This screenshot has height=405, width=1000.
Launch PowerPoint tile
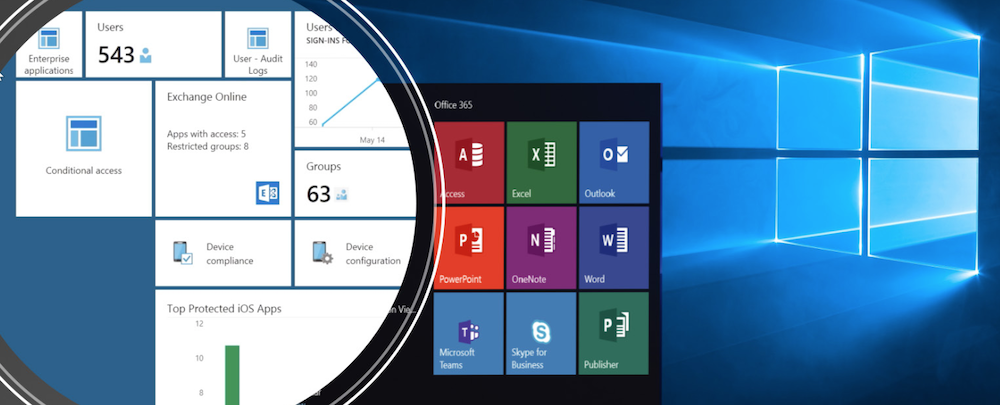coord(469,246)
